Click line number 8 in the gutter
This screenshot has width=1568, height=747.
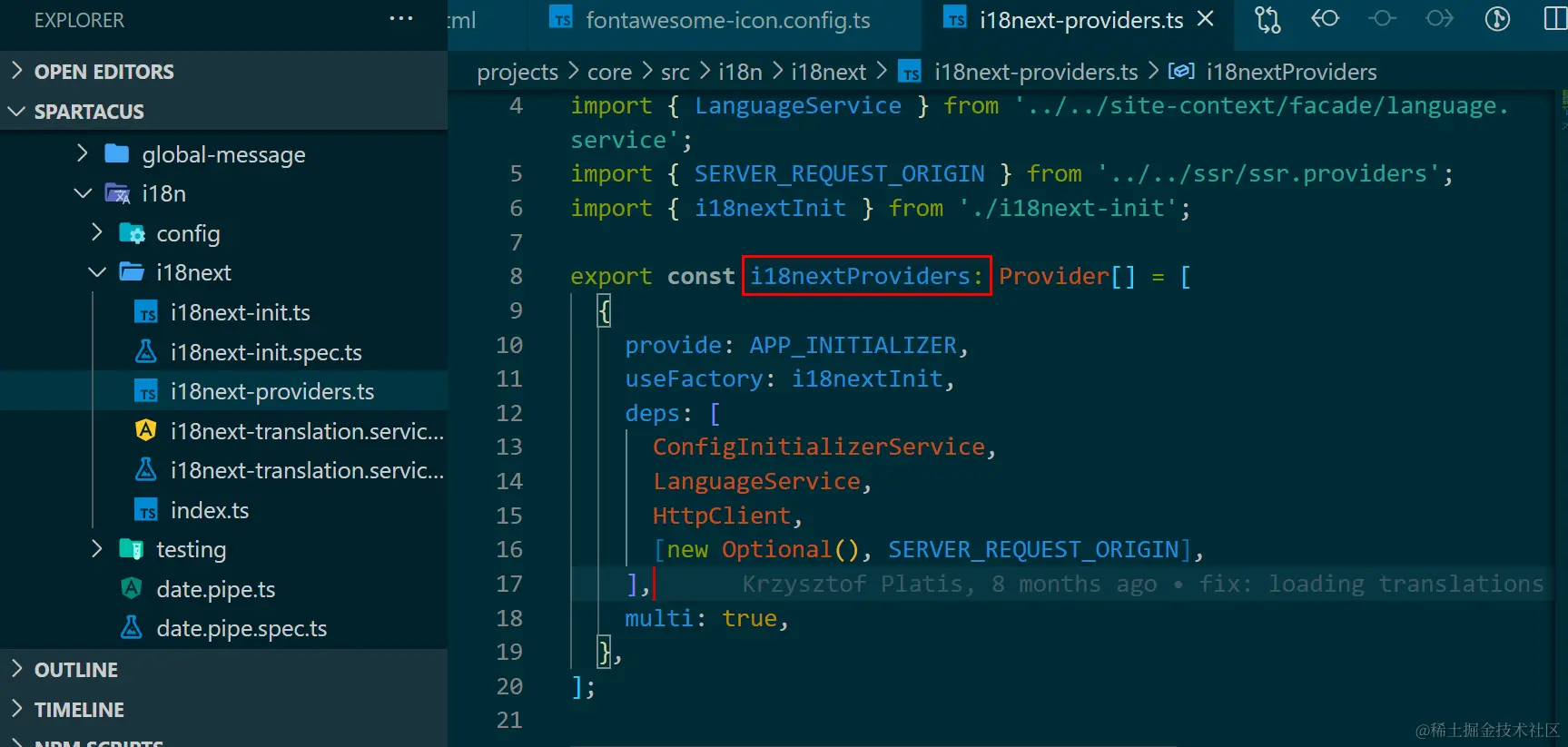(516, 276)
